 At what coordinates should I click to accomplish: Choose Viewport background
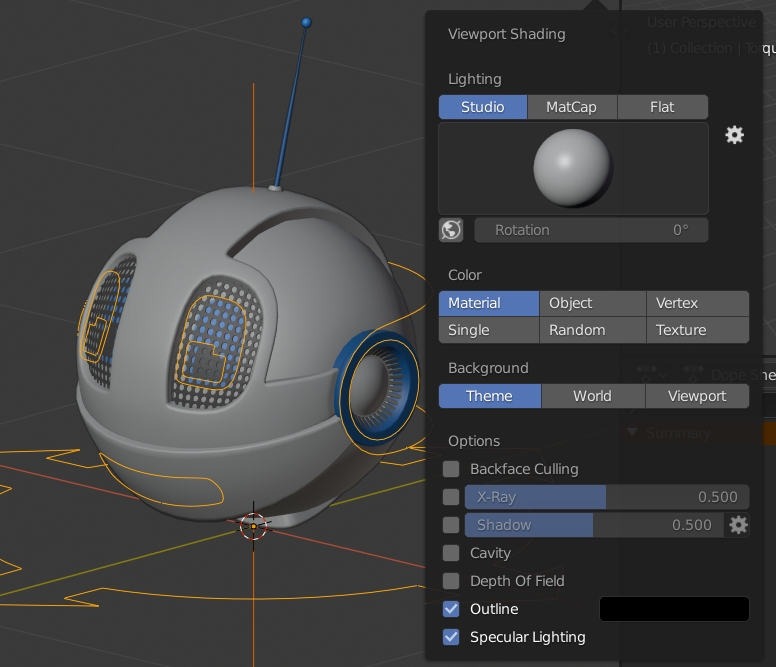[697, 396]
